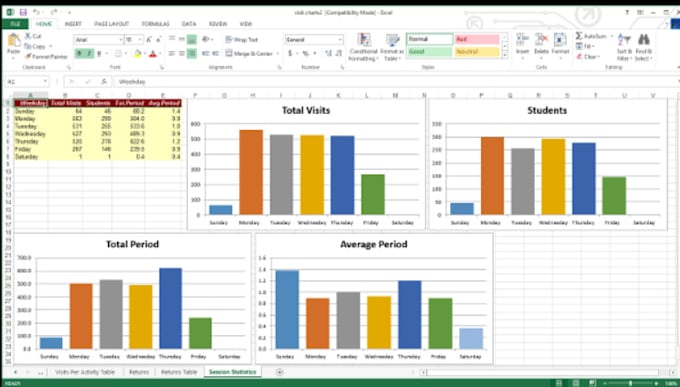
Task: Switch to the PAGE LAYOUT ribbon tab
Action: tap(112, 24)
